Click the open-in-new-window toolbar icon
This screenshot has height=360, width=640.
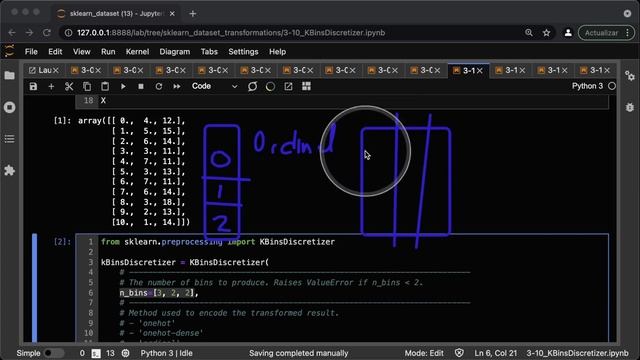point(288,86)
